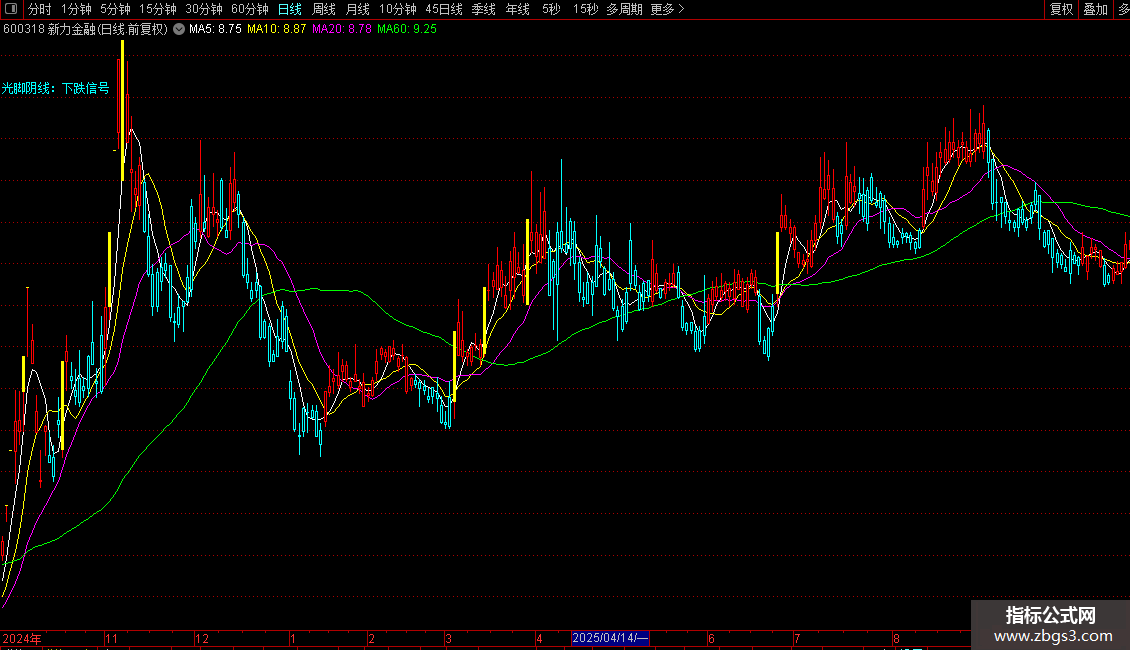
Task: Click the 光脚阴线 下跌信号 indicator label
Action: [x=55, y=89]
